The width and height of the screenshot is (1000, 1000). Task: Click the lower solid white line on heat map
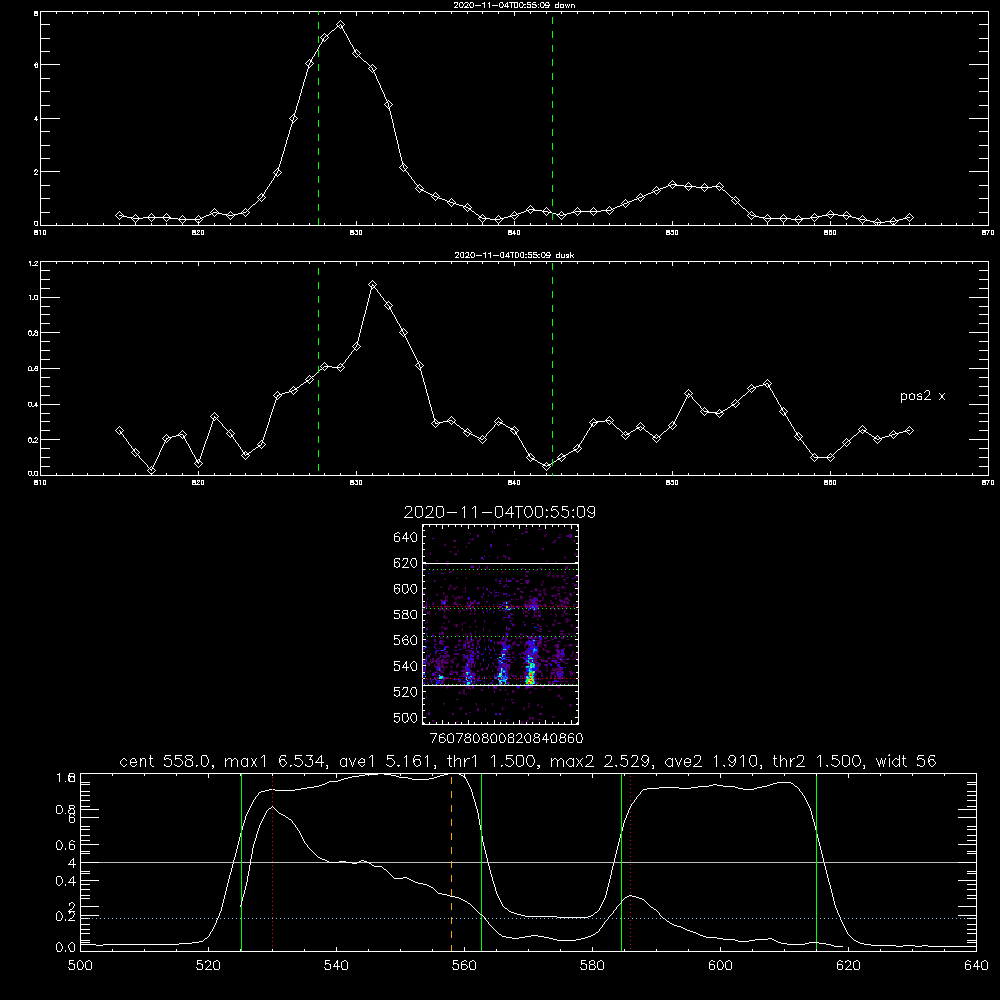click(501, 685)
